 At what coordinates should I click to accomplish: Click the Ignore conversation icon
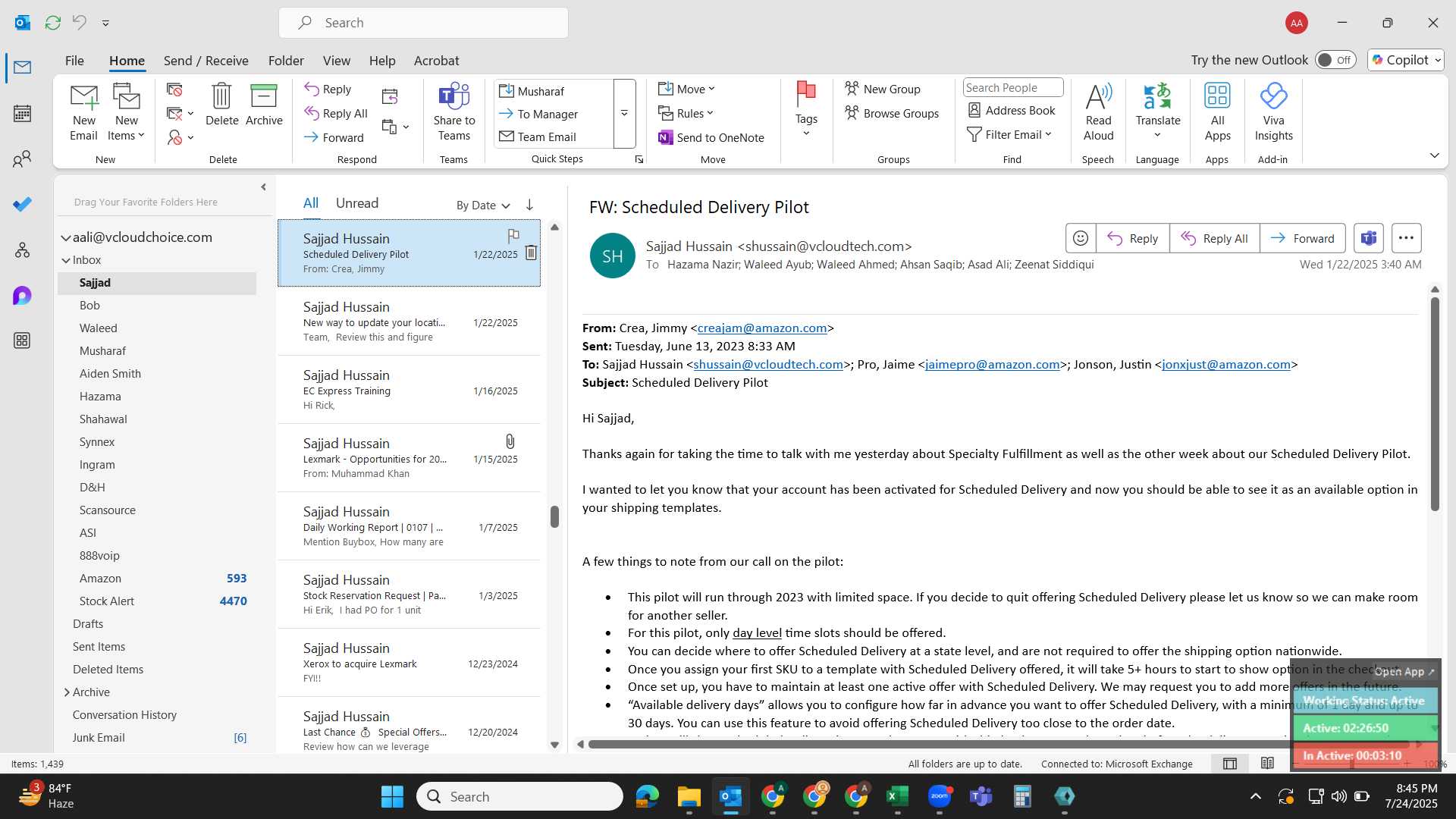(x=174, y=90)
